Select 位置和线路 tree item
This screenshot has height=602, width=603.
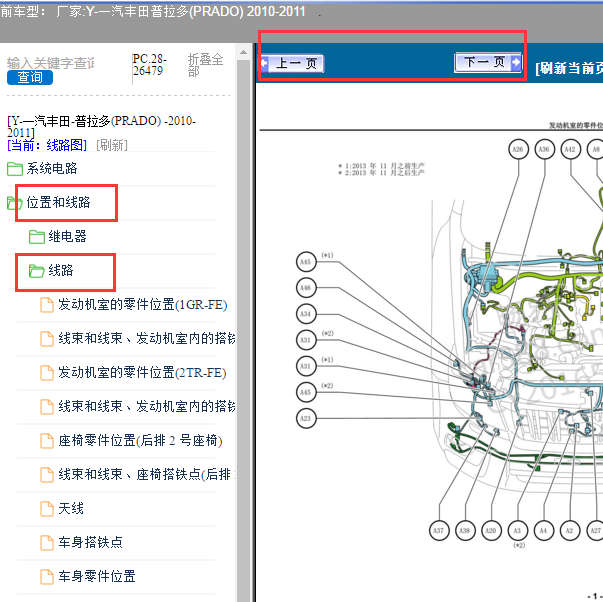[58, 202]
